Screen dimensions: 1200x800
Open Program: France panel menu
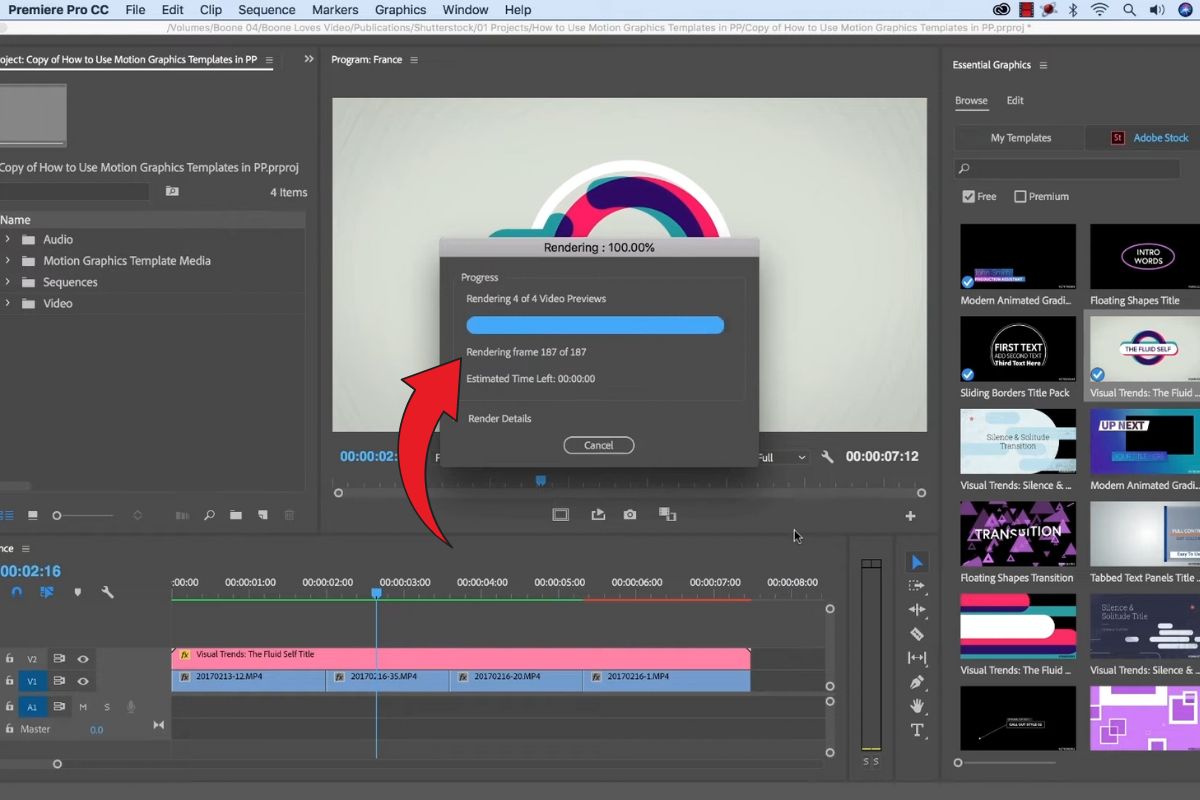point(414,60)
